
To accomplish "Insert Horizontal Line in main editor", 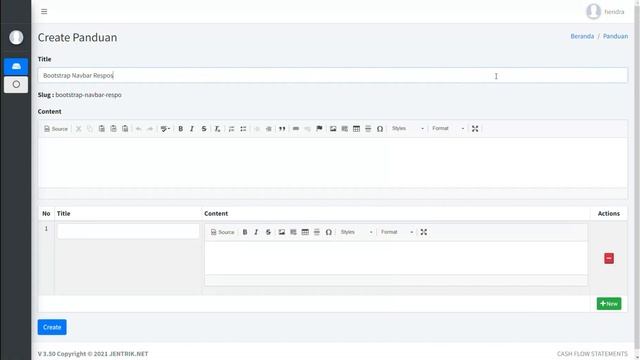I will tap(368, 129).
